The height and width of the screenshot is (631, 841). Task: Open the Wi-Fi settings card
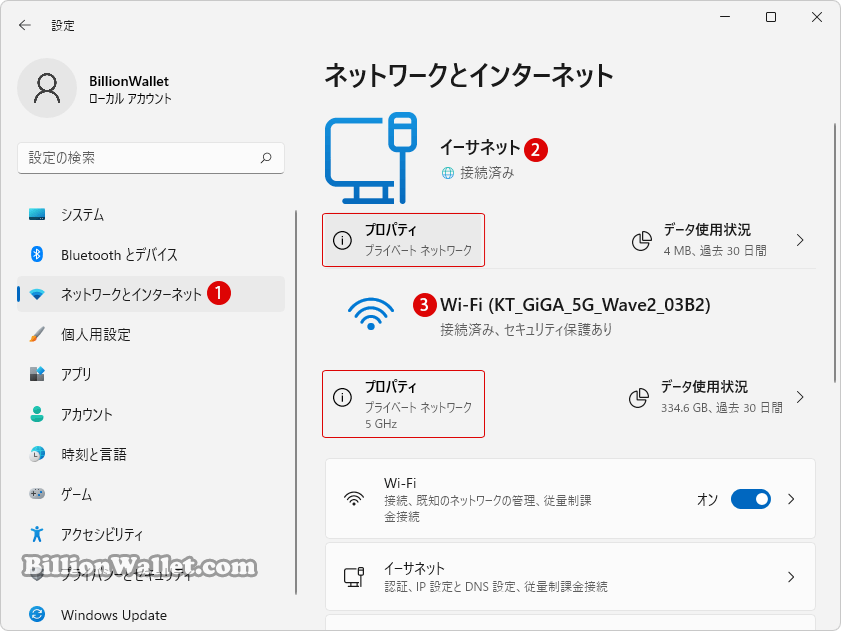pos(570,498)
